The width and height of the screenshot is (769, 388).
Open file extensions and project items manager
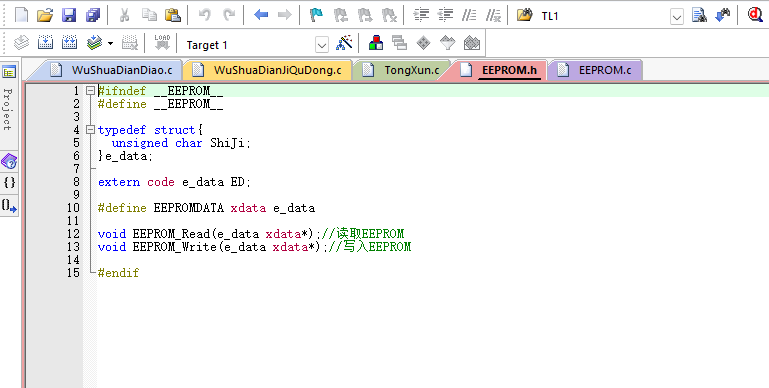tap(376, 43)
